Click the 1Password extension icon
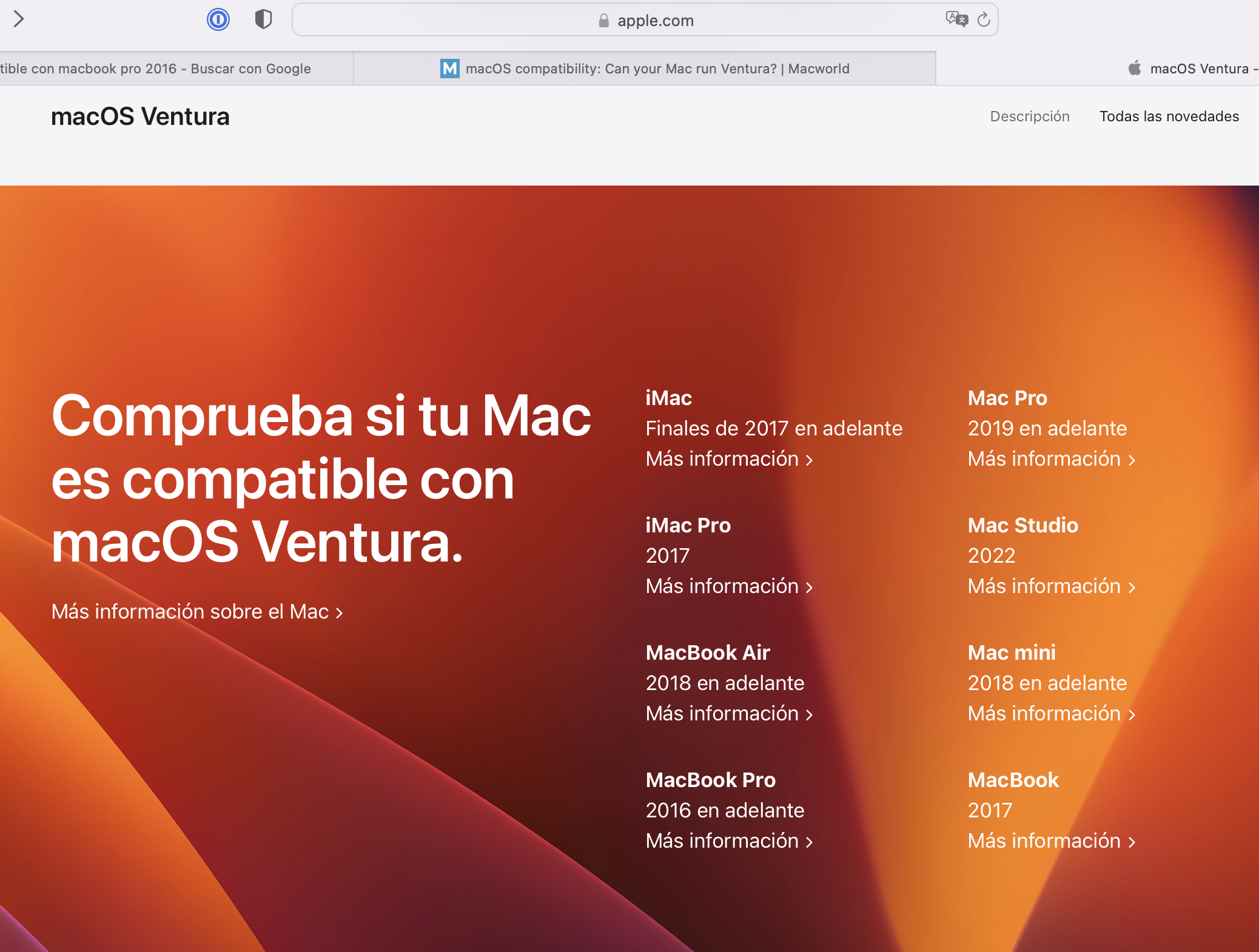This screenshot has width=1259, height=952. click(218, 20)
